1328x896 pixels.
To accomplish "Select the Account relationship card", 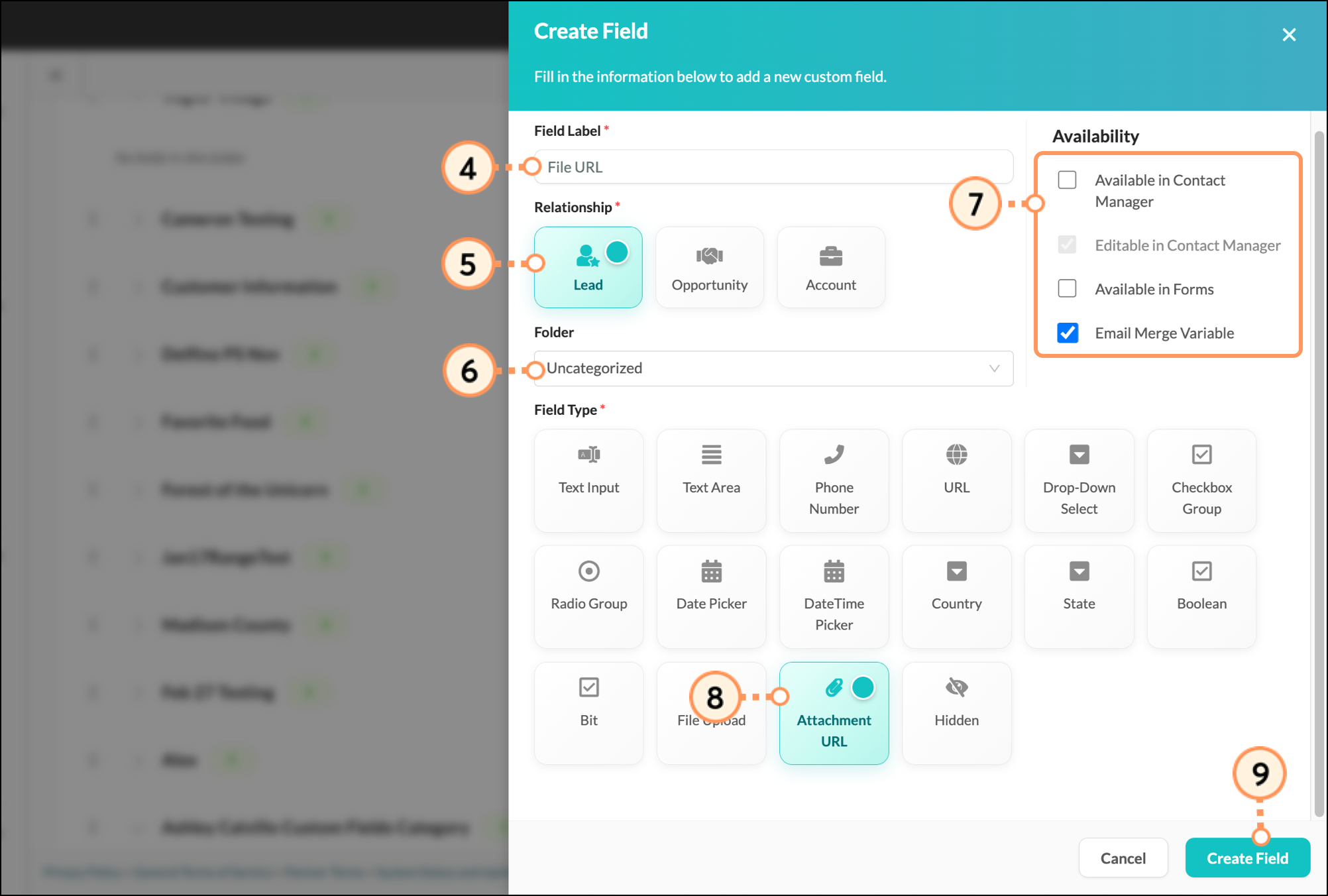I will pyautogui.click(x=830, y=267).
